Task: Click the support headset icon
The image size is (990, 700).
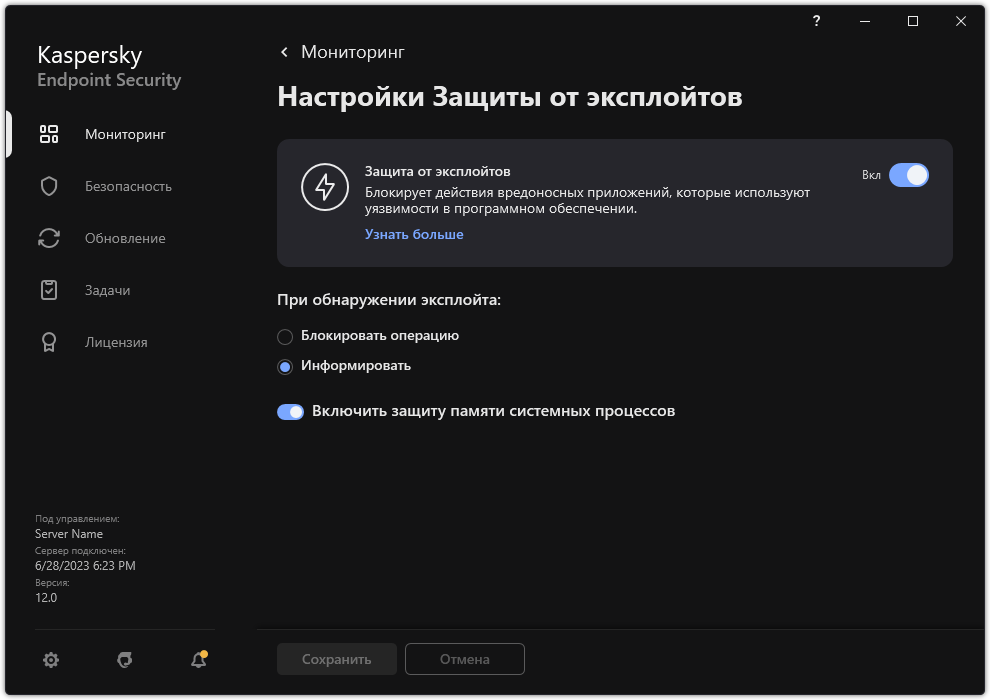Action: click(125, 660)
